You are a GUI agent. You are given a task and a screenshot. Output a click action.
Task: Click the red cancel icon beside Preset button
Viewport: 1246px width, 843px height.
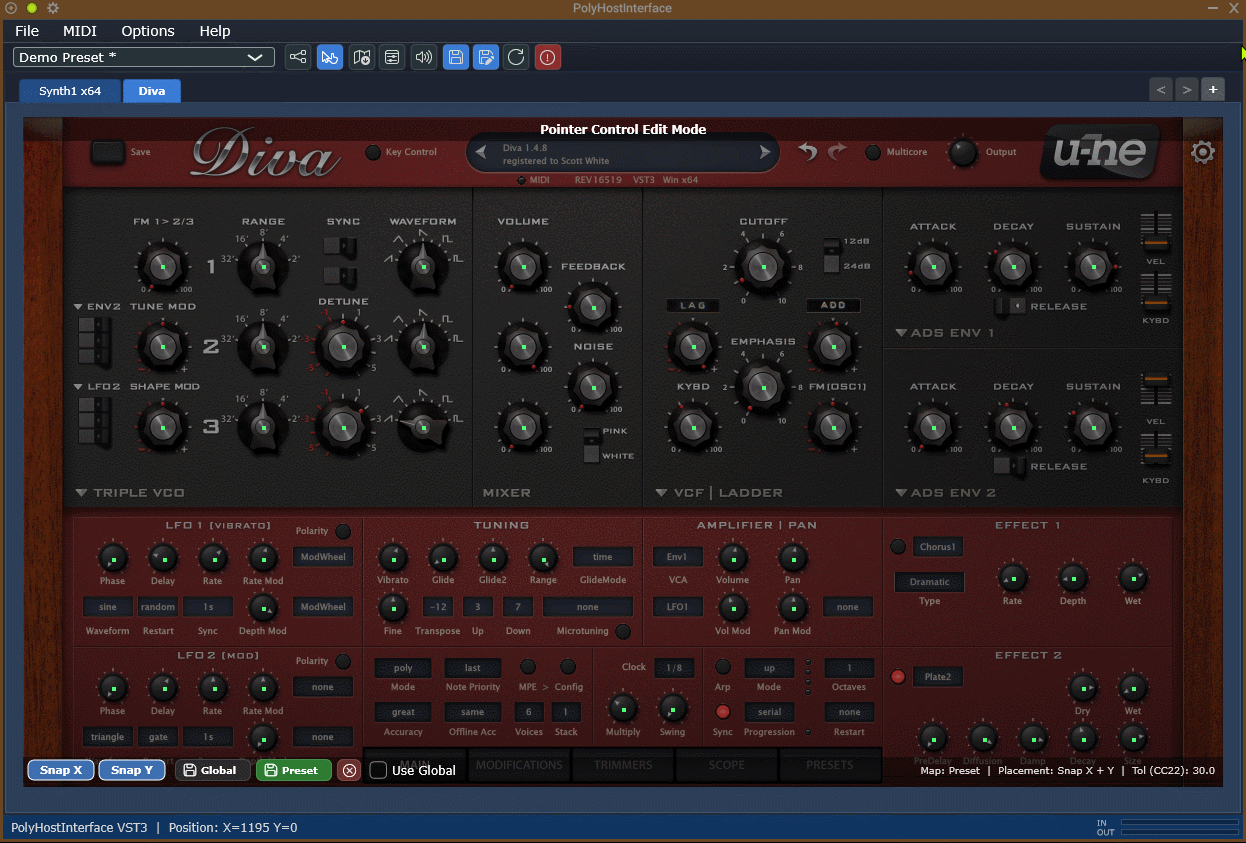[x=349, y=770]
